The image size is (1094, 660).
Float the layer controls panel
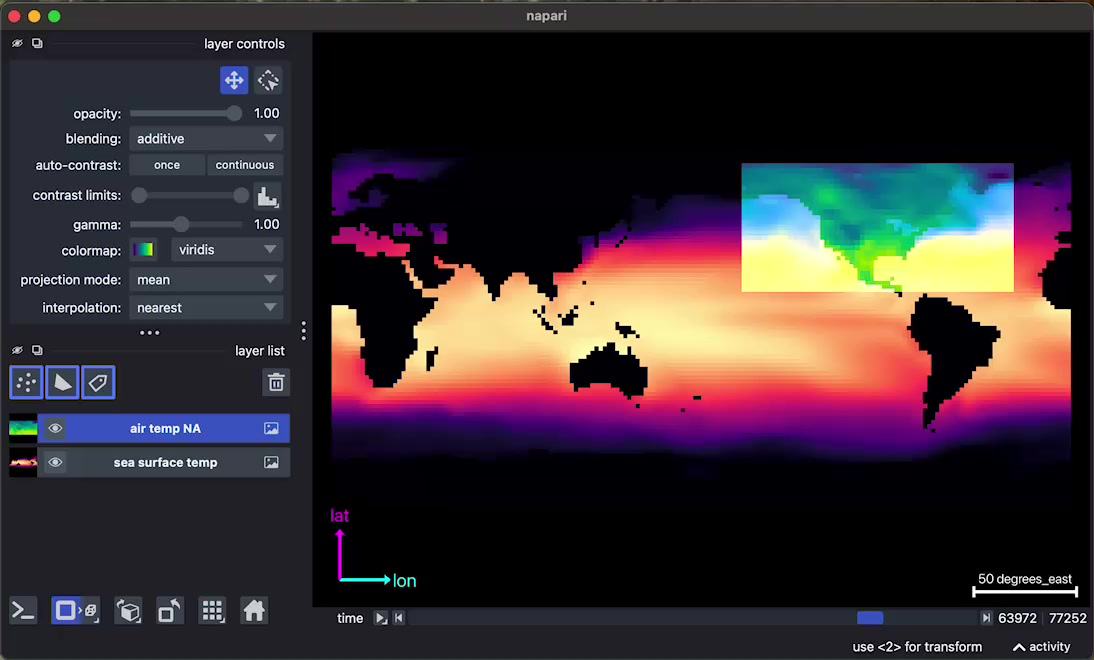point(37,43)
